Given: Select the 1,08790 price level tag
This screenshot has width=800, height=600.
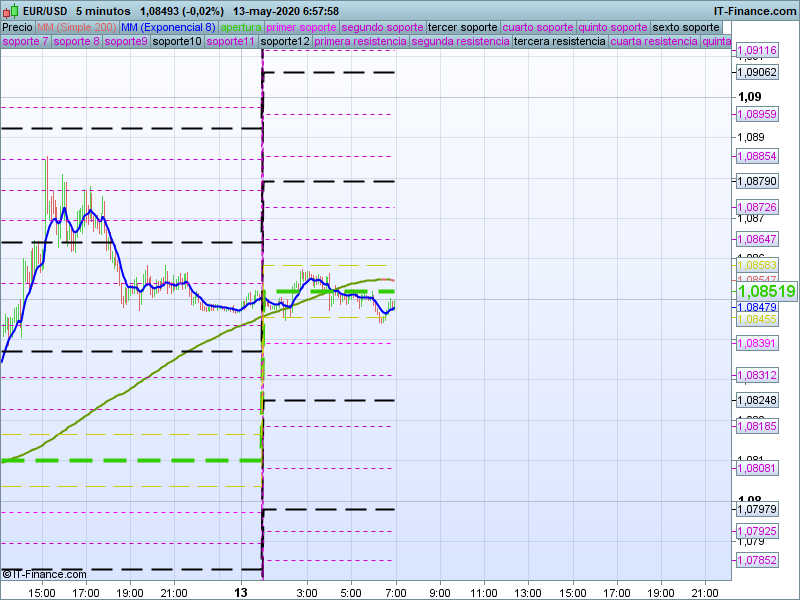Looking at the screenshot, I should [757, 181].
